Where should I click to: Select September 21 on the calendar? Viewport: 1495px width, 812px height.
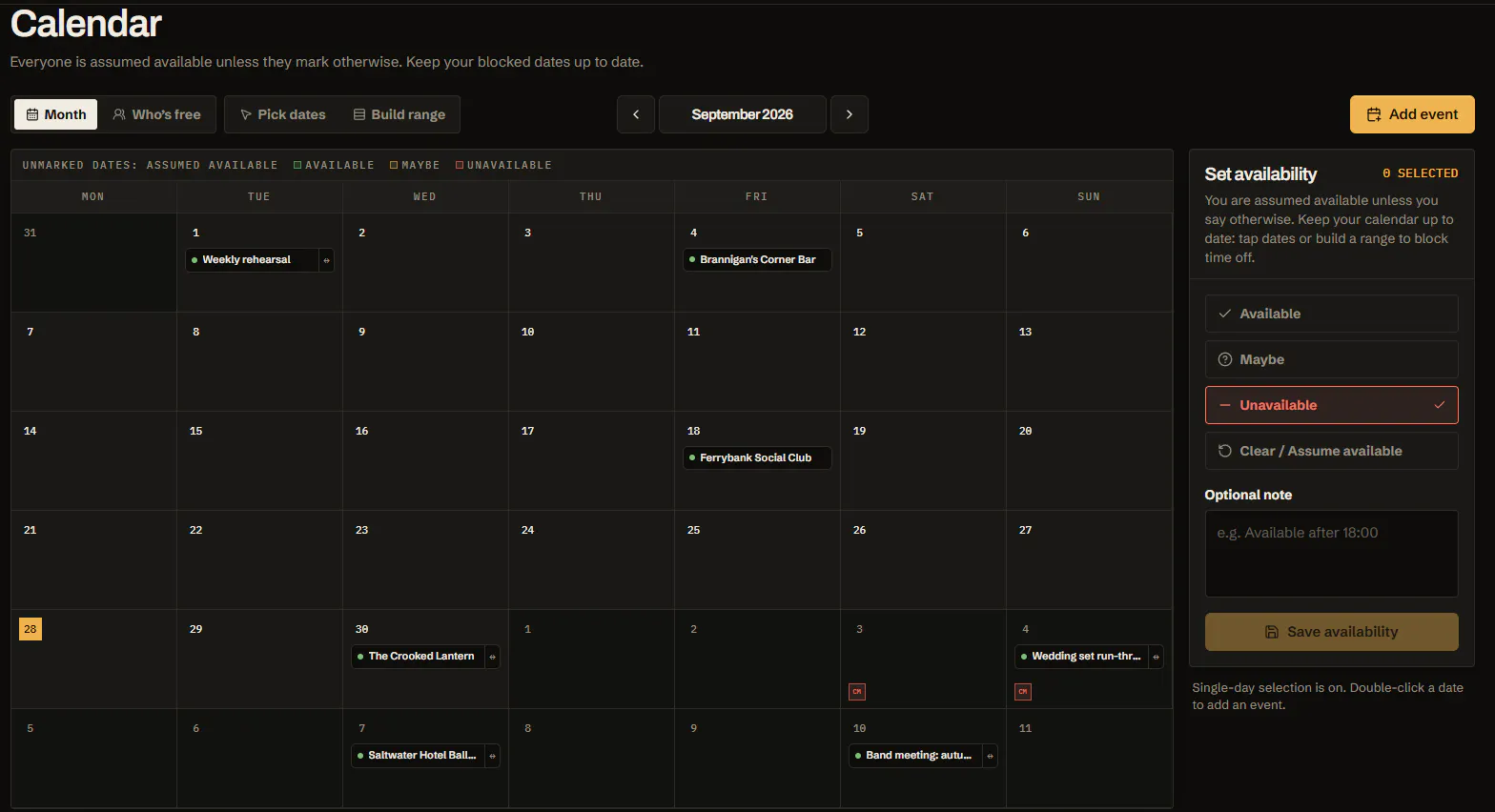click(93, 560)
